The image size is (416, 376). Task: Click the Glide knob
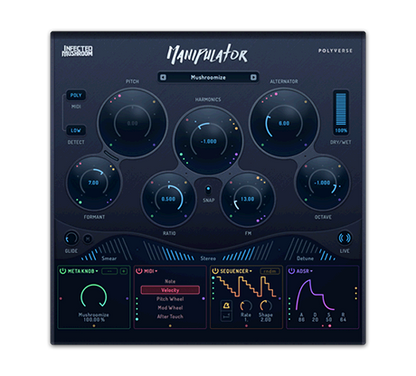71,238
